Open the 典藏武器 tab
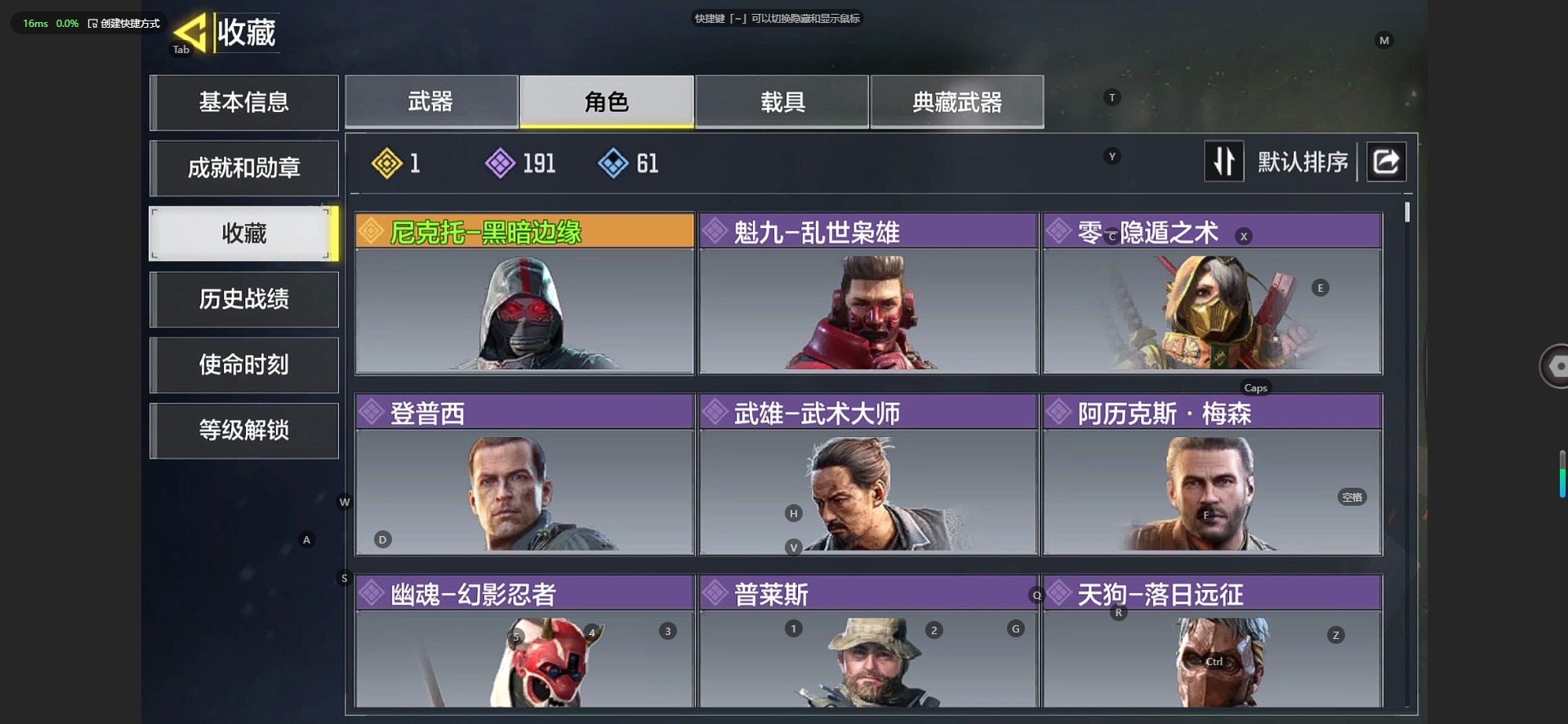The height and width of the screenshot is (724, 1568). coord(957,102)
